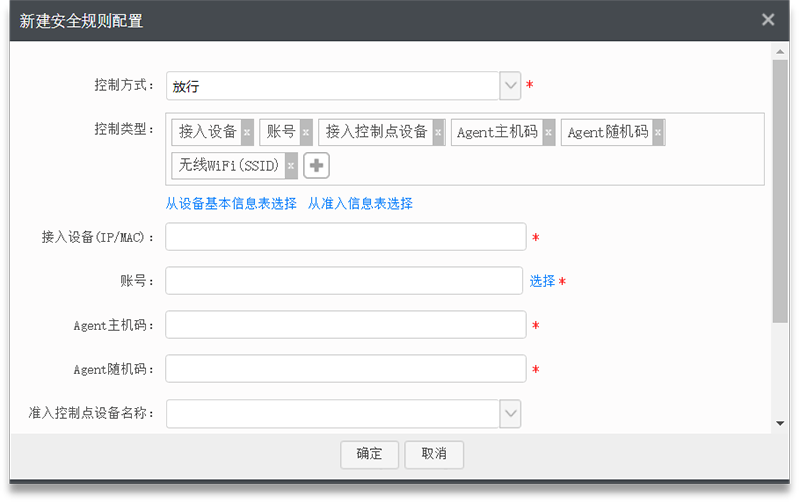
Task: Click into the 账号 text field
Action: click(x=344, y=281)
